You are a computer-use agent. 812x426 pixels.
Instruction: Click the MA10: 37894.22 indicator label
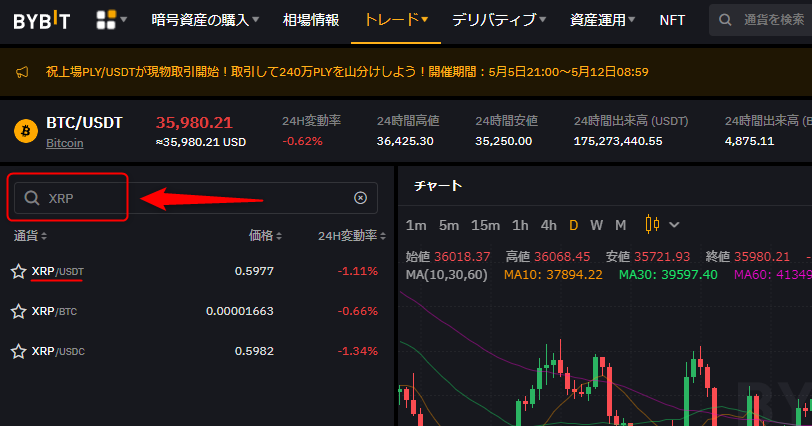coord(554,274)
